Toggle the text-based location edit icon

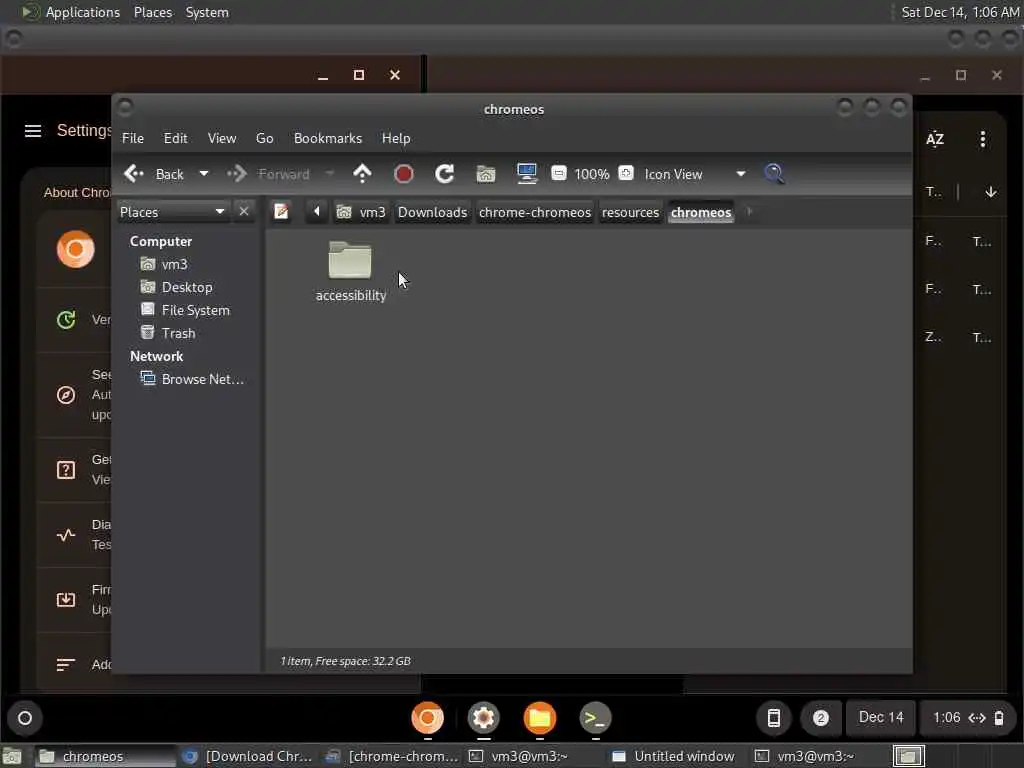pyautogui.click(x=281, y=212)
